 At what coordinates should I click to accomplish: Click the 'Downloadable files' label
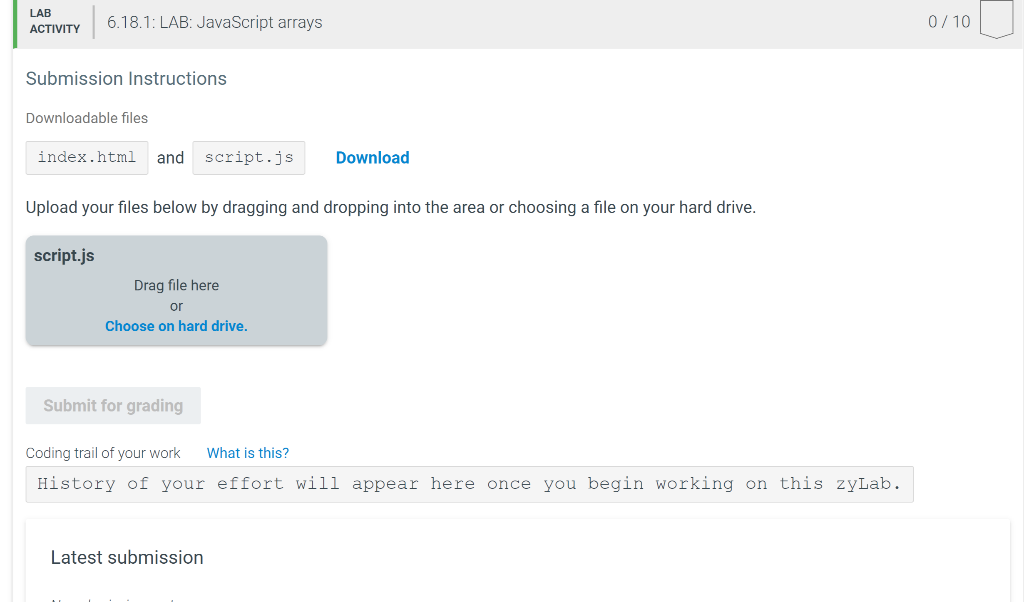point(87,118)
